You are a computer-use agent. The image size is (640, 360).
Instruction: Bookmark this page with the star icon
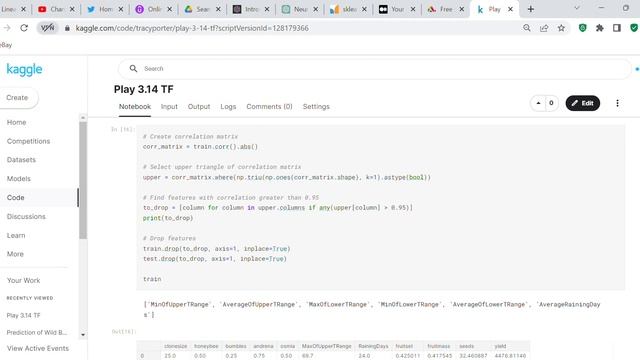pos(561,28)
